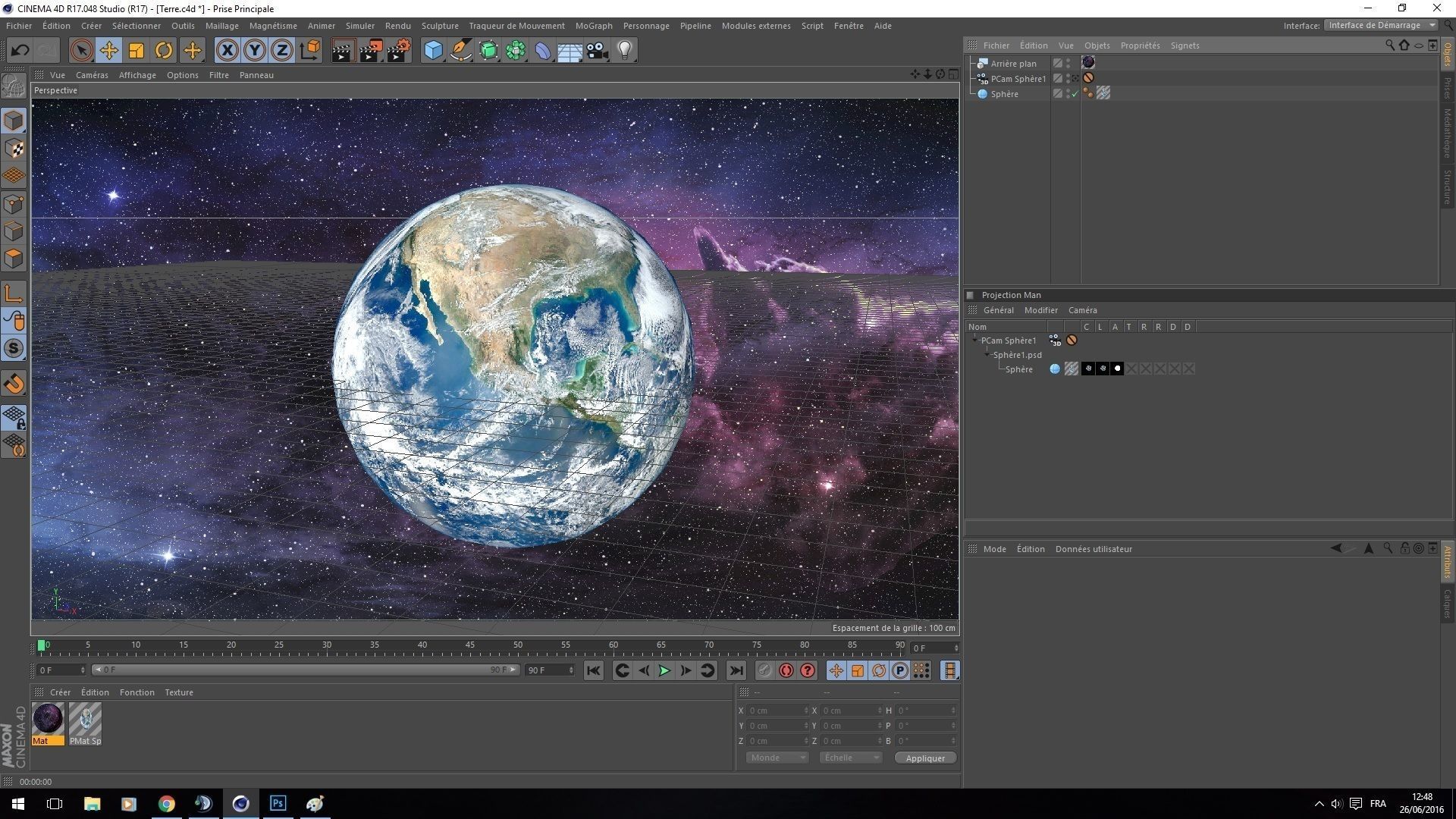Open the Fichier menu

coord(19,26)
